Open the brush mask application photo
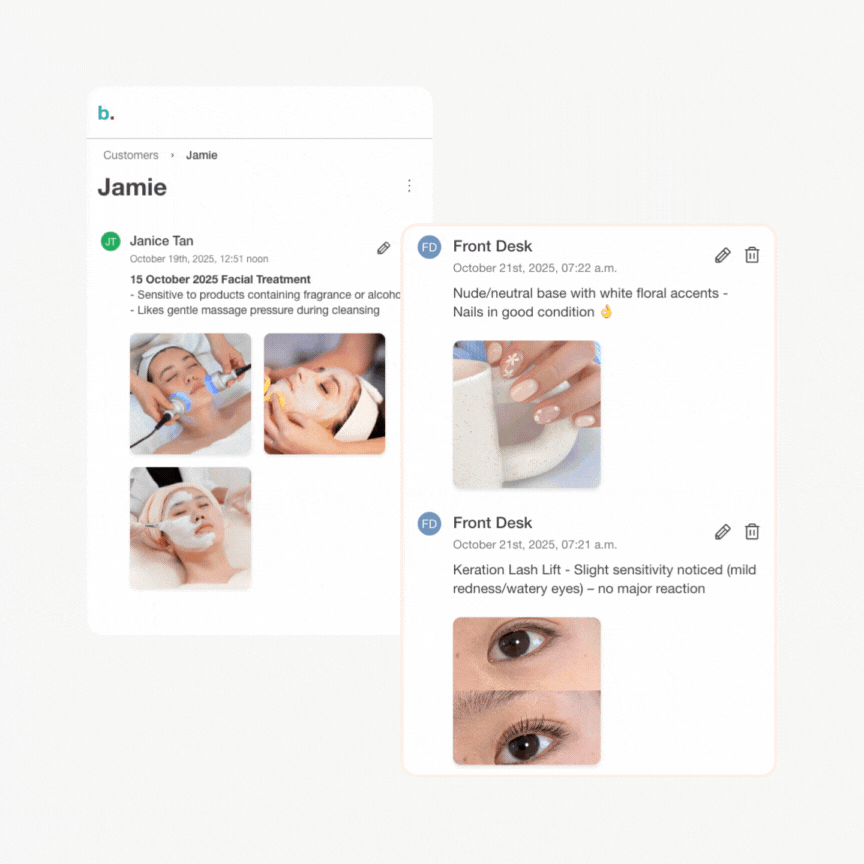Screen dimensions: 864x864 tap(191, 528)
